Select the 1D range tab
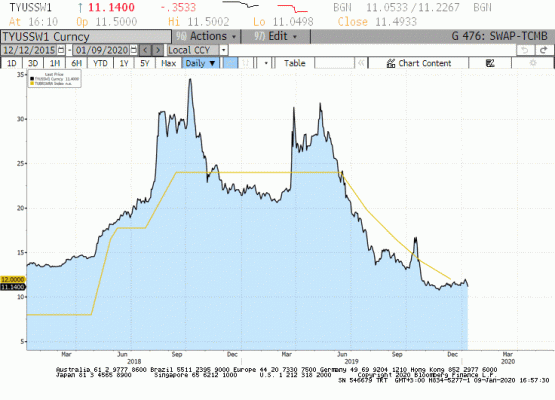 tap(12, 63)
